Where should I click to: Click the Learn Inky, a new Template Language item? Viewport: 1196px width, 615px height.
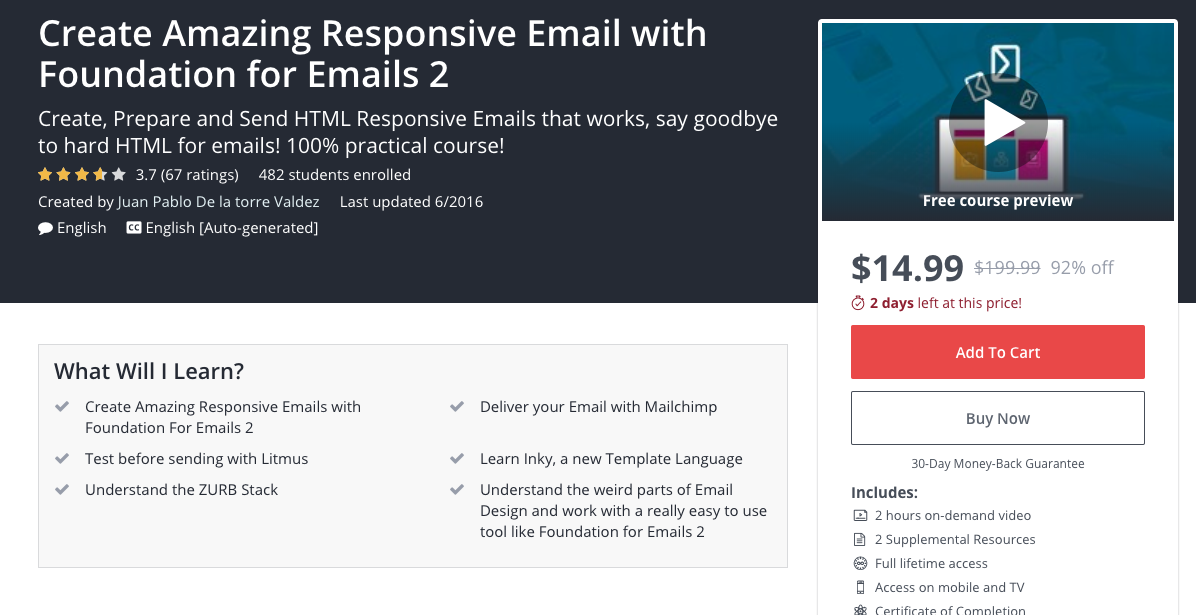pyautogui.click(x=611, y=459)
